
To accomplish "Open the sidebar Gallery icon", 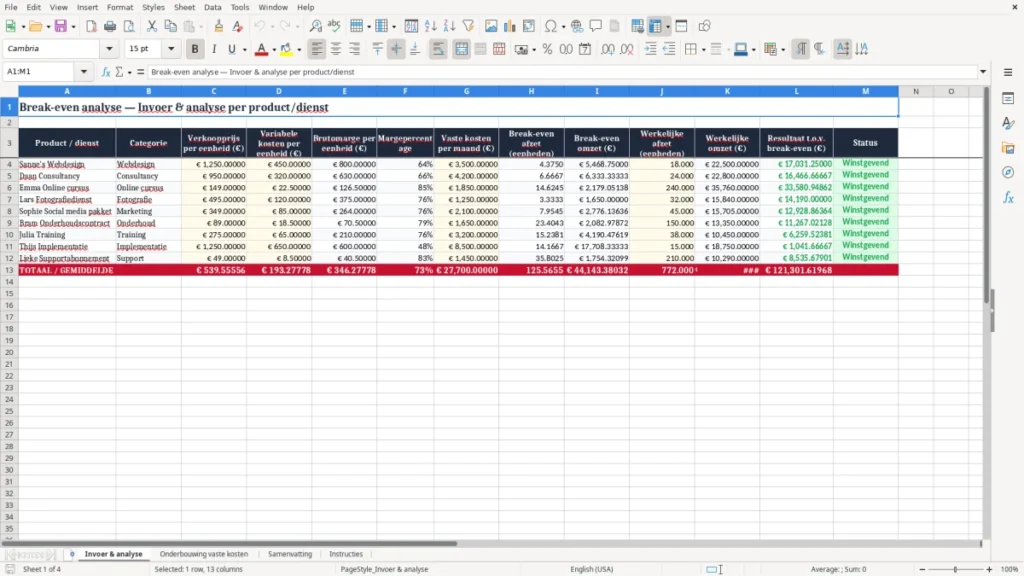I will pyautogui.click(x=1008, y=148).
